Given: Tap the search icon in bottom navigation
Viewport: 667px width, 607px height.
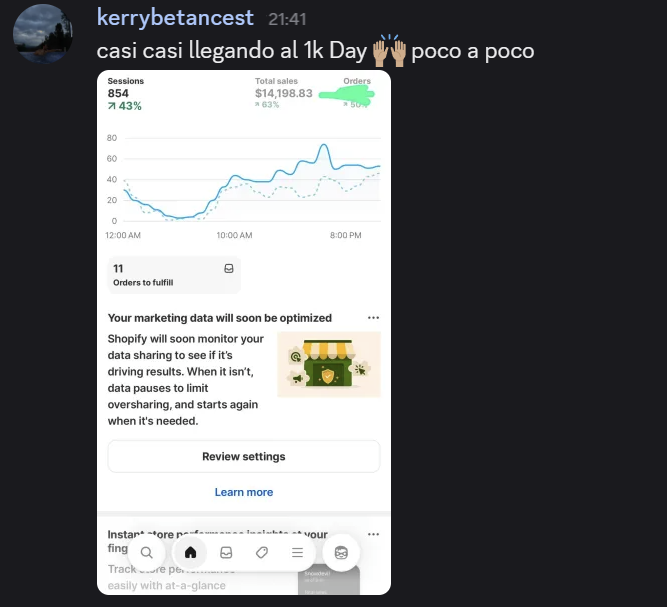Looking at the screenshot, I should [x=147, y=552].
